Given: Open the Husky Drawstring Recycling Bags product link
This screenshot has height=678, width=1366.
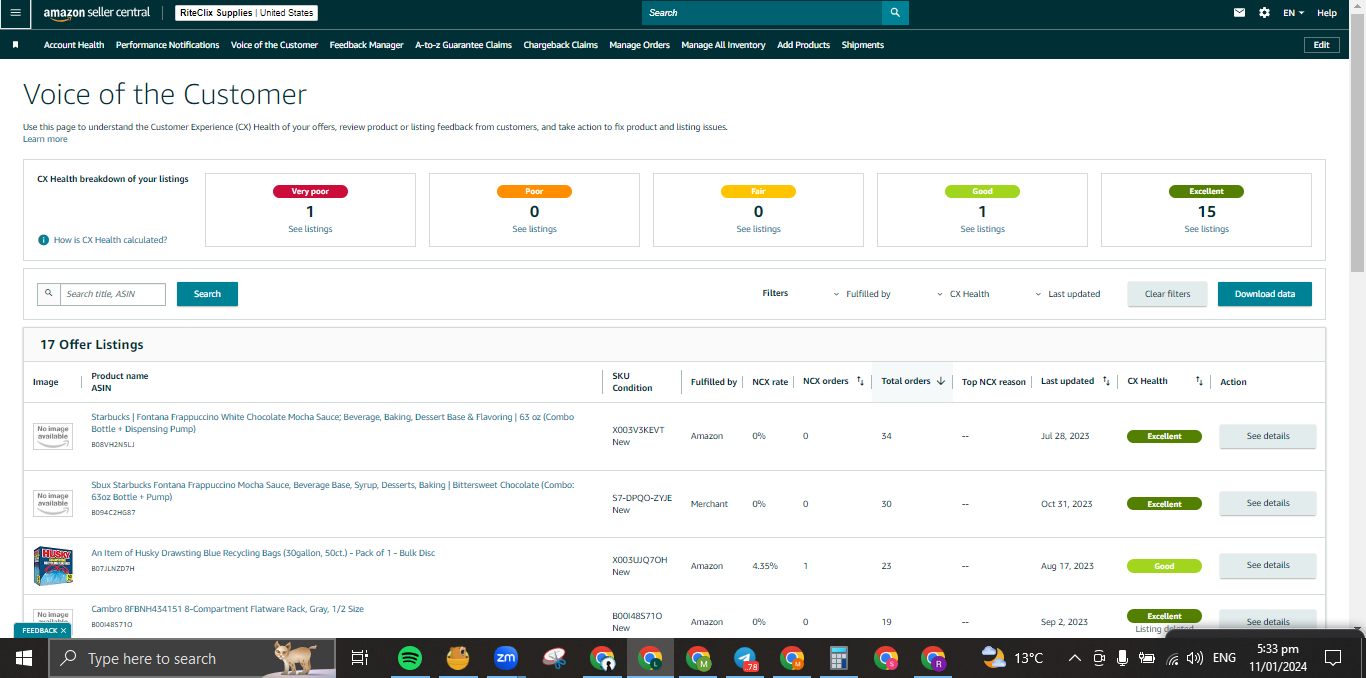Looking at the screenshot, I should [263, 553].
